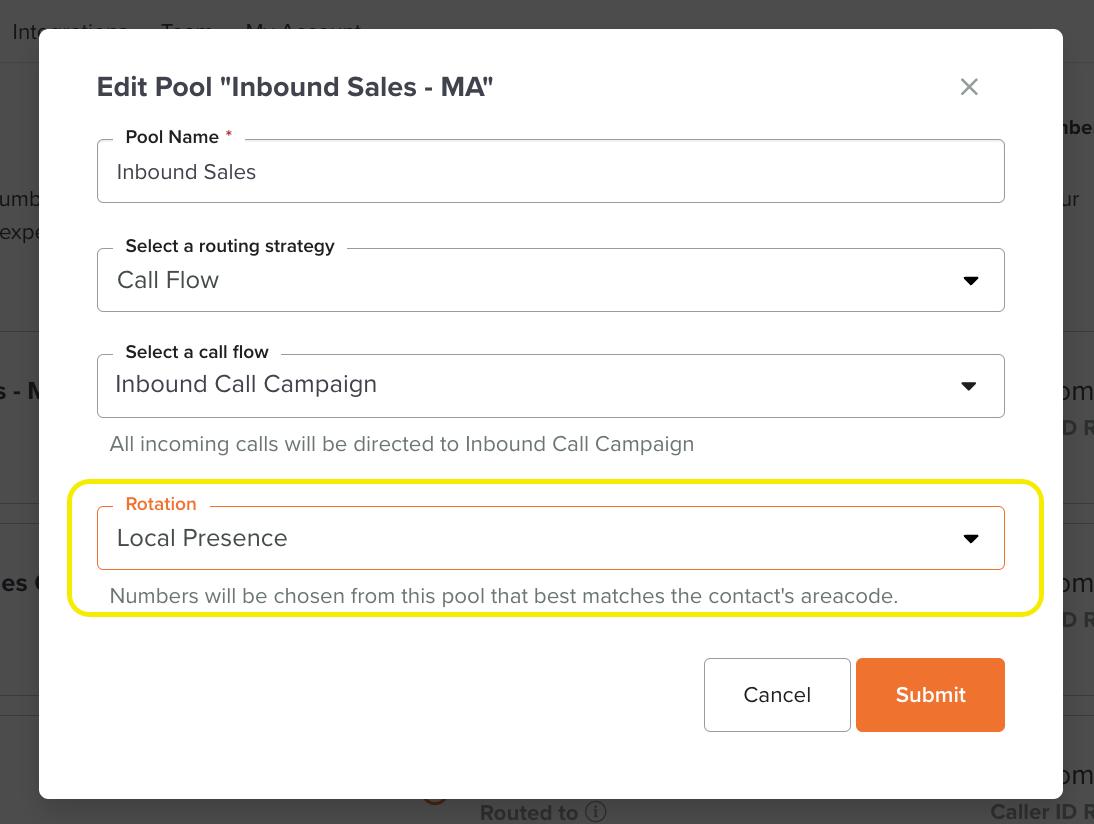Click the Pool Name input field
The width and height of the screenshot is (1094, 824).
(x=550, y=172)
